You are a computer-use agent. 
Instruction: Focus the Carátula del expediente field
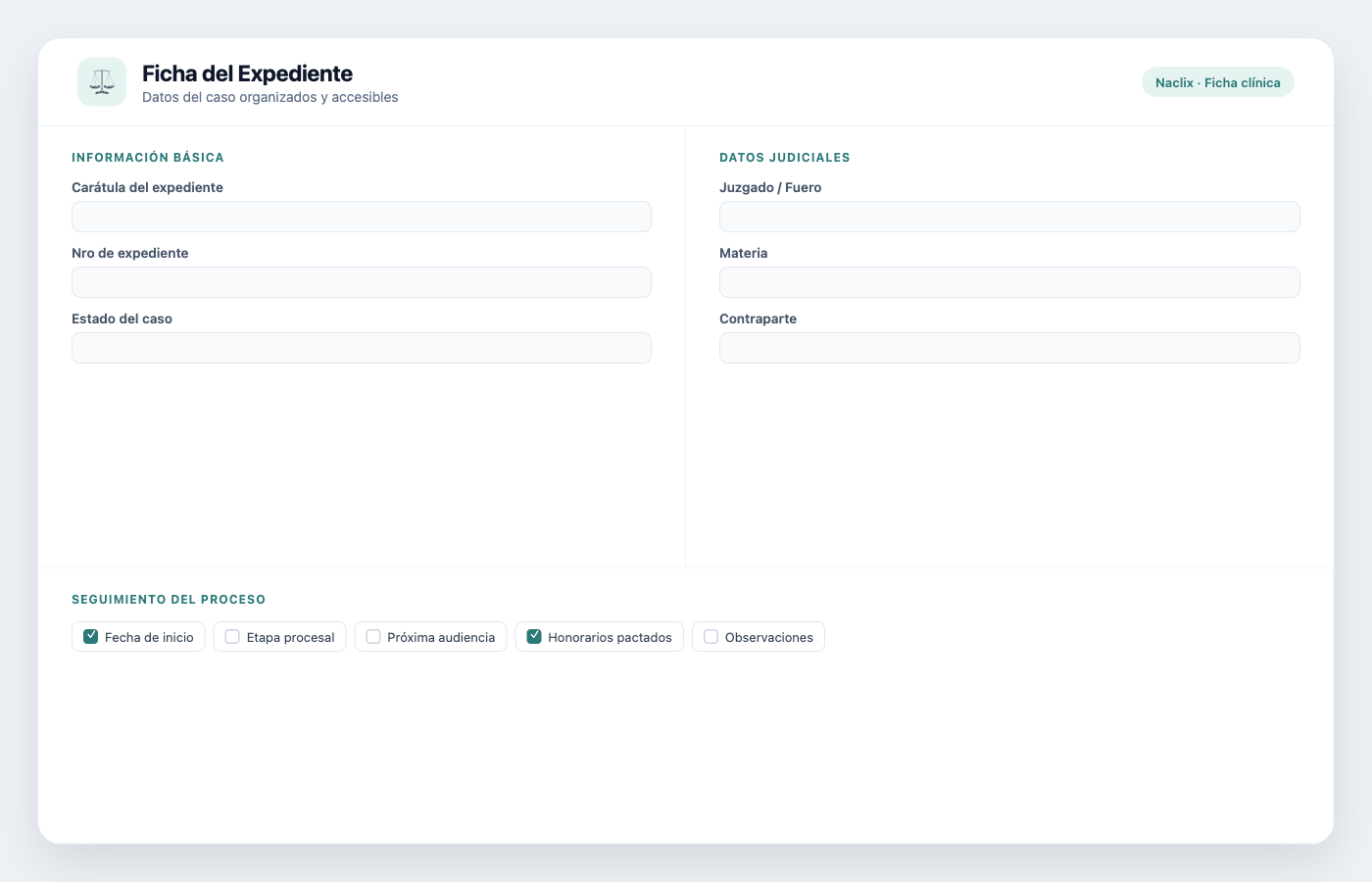tap(362, 217)
